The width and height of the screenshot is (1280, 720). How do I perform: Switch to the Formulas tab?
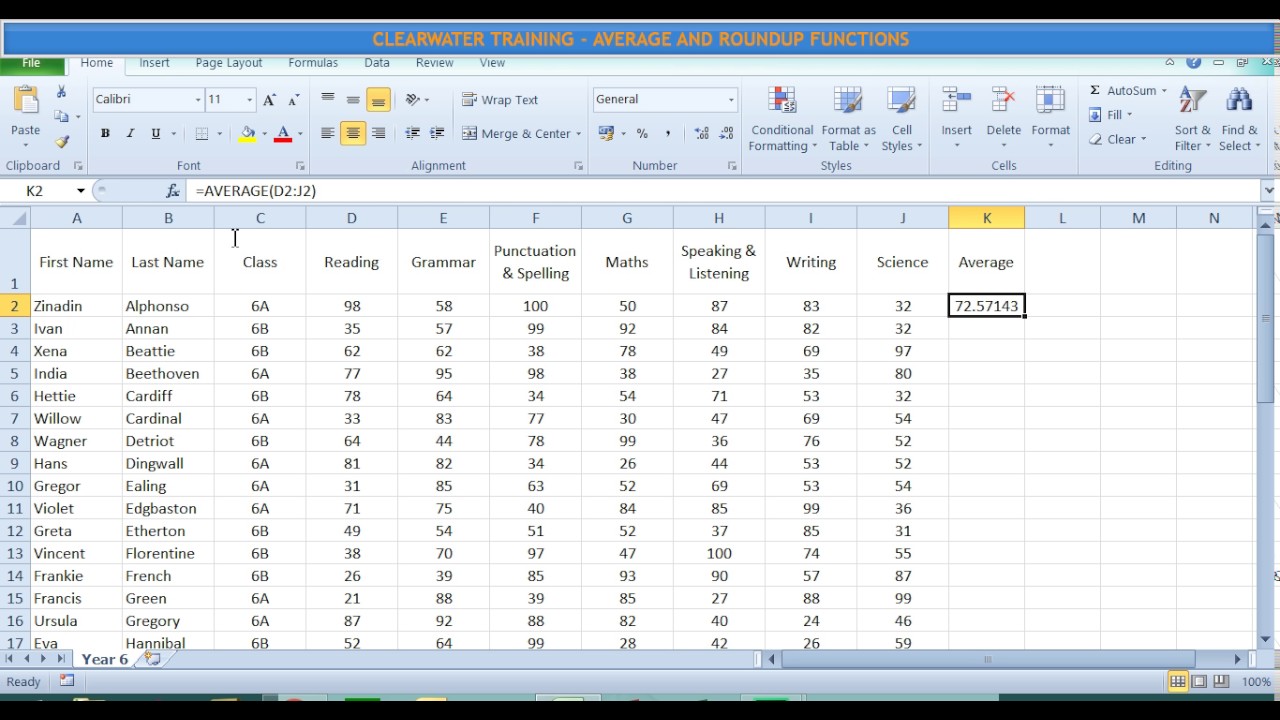(313, 63)
